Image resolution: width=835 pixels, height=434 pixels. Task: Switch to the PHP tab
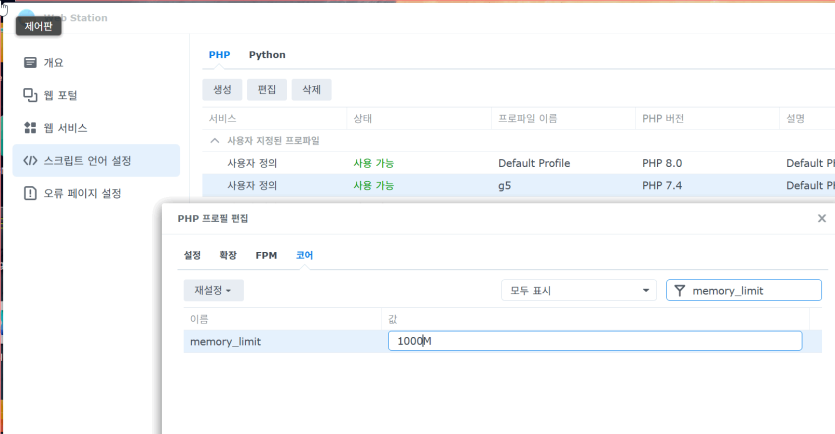(219, 55)
